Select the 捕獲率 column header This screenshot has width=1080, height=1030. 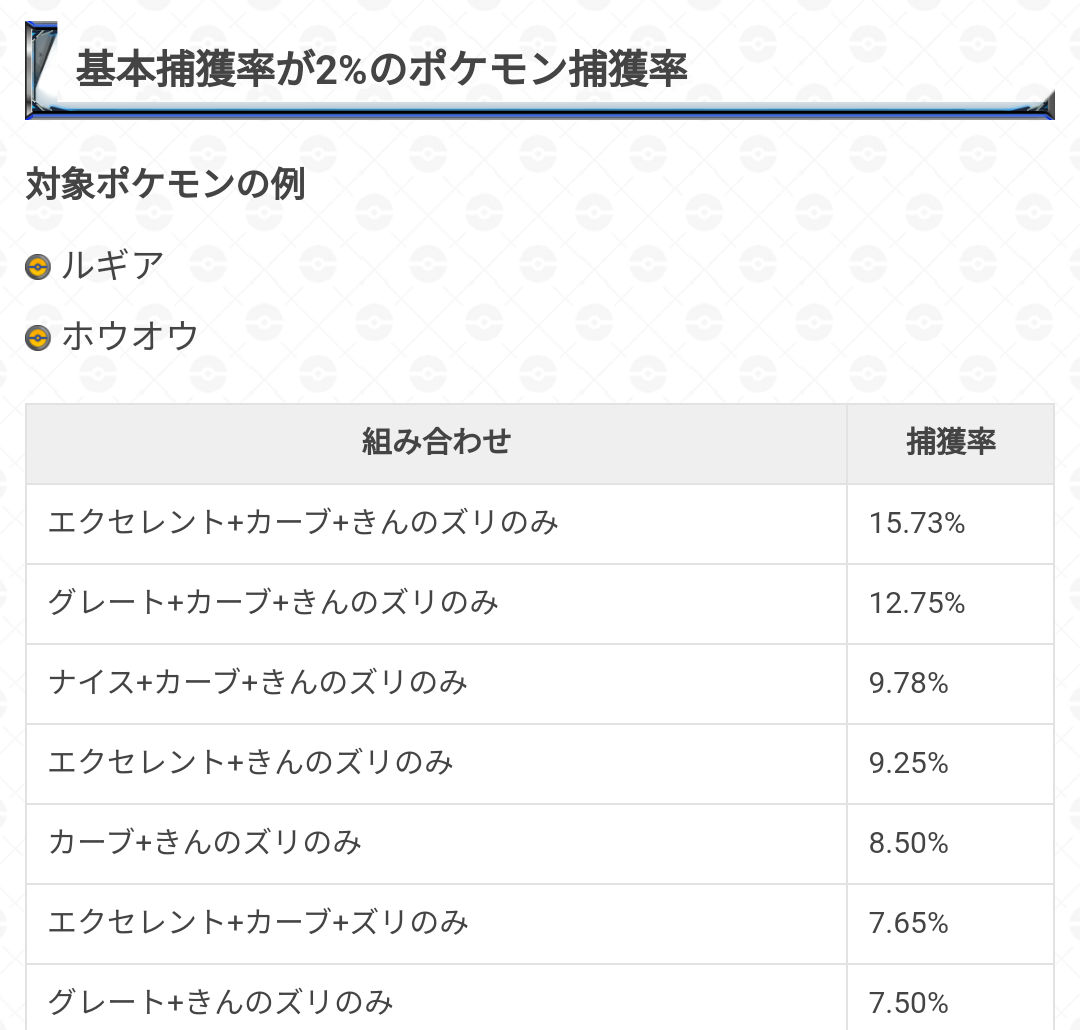pyautogui.click(x=951, y=443)
